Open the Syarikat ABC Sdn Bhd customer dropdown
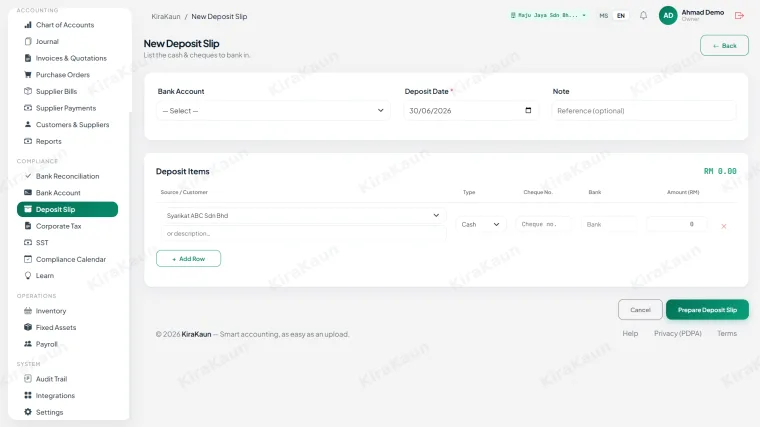760x427 pixels. click(x=303, y=215)
